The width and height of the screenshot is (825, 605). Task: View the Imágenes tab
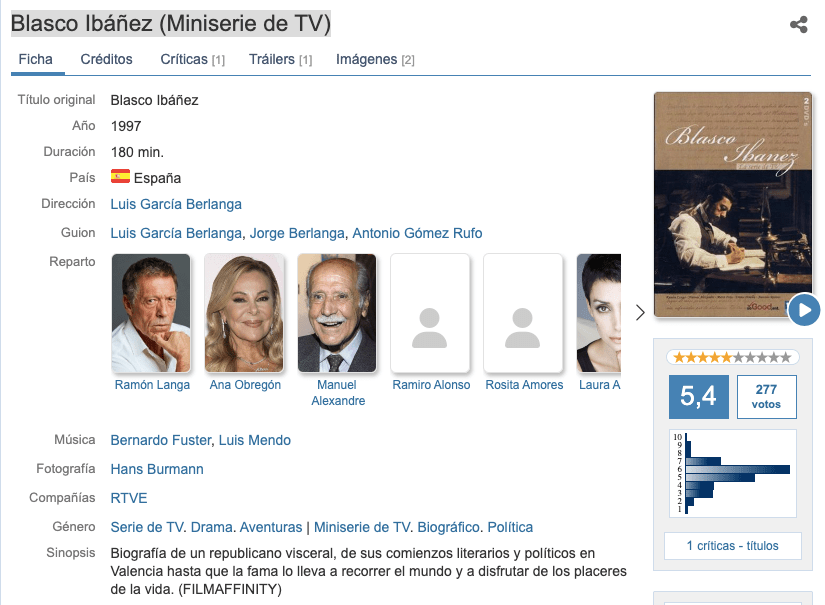click(375, 60)
